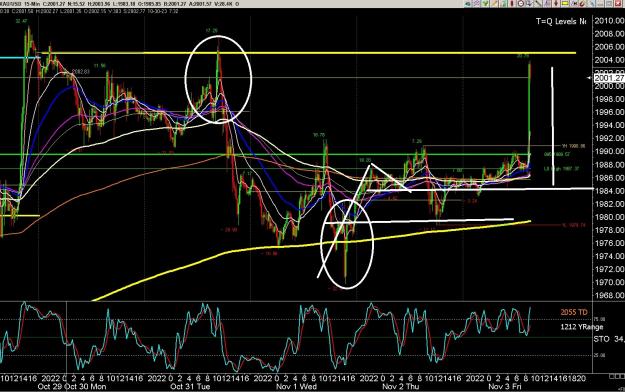Viewport: 625px width, 392px height.
Task: Click the Oct 29 date label
Action: click(x=50, y=386)
